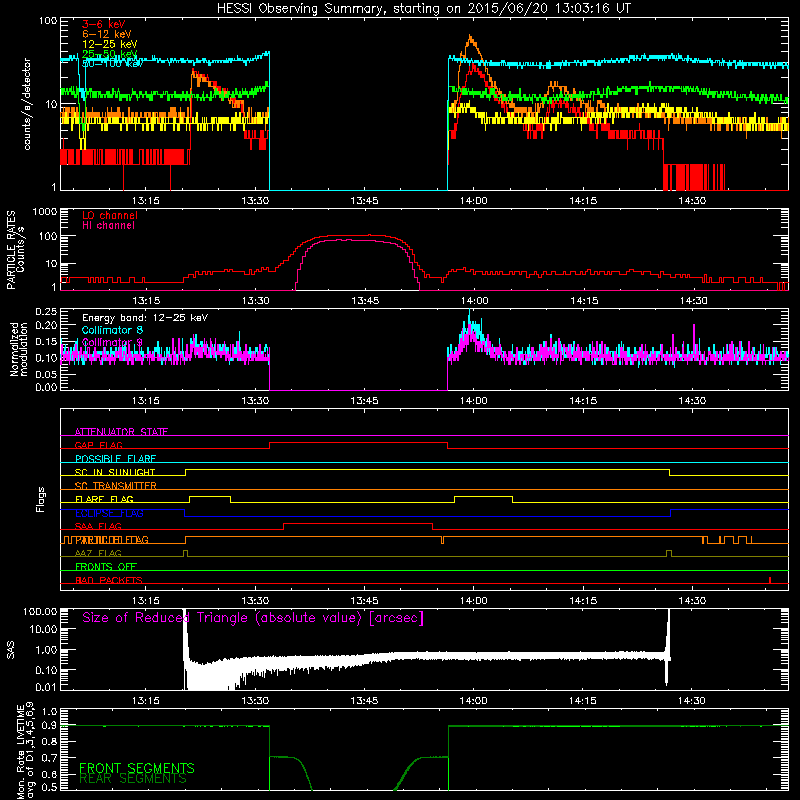Viewport: 800px width, 800px height.
Task: Click the blue ECLIPSE FLAG label
Action: click(109, 513)
